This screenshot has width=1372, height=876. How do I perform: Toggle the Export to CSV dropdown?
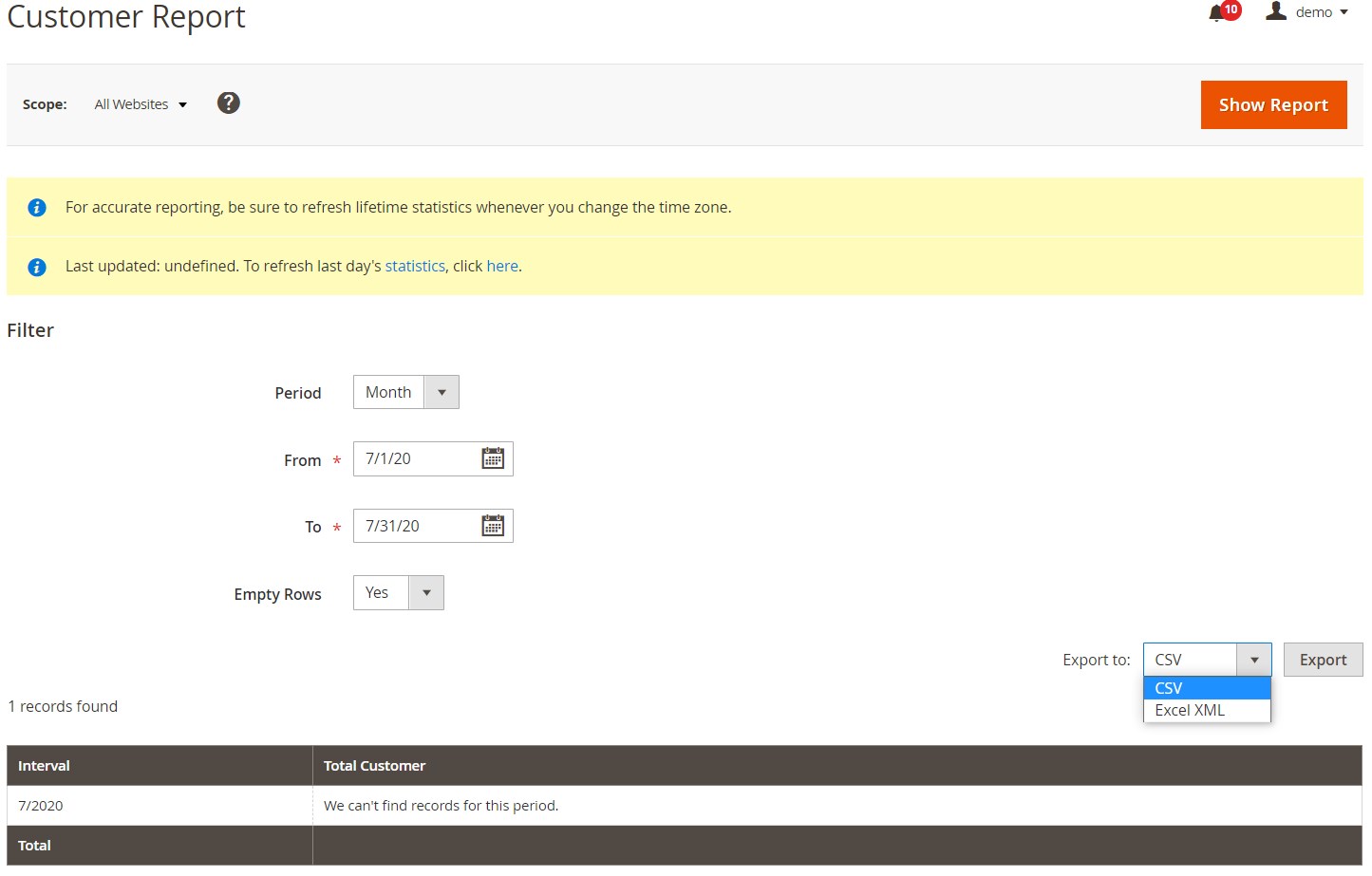[1207, 660]
